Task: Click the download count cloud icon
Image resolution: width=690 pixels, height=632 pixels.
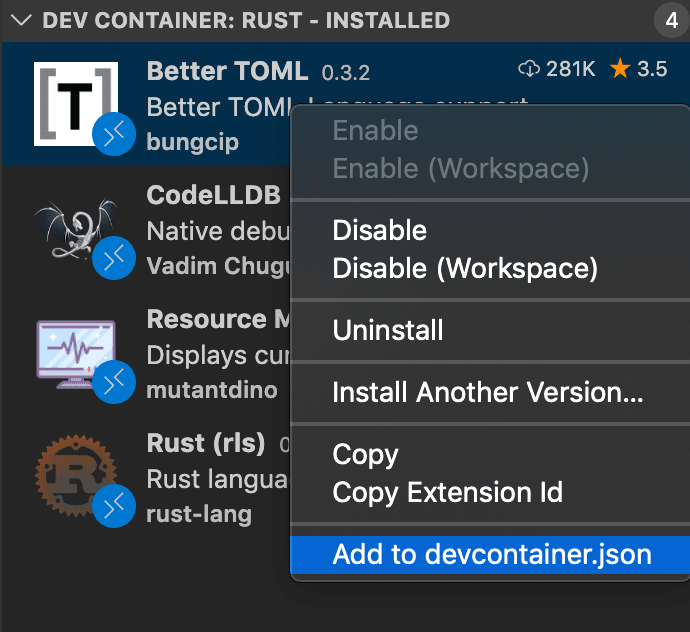Action: pyautogui.click(x=528, y=69)
